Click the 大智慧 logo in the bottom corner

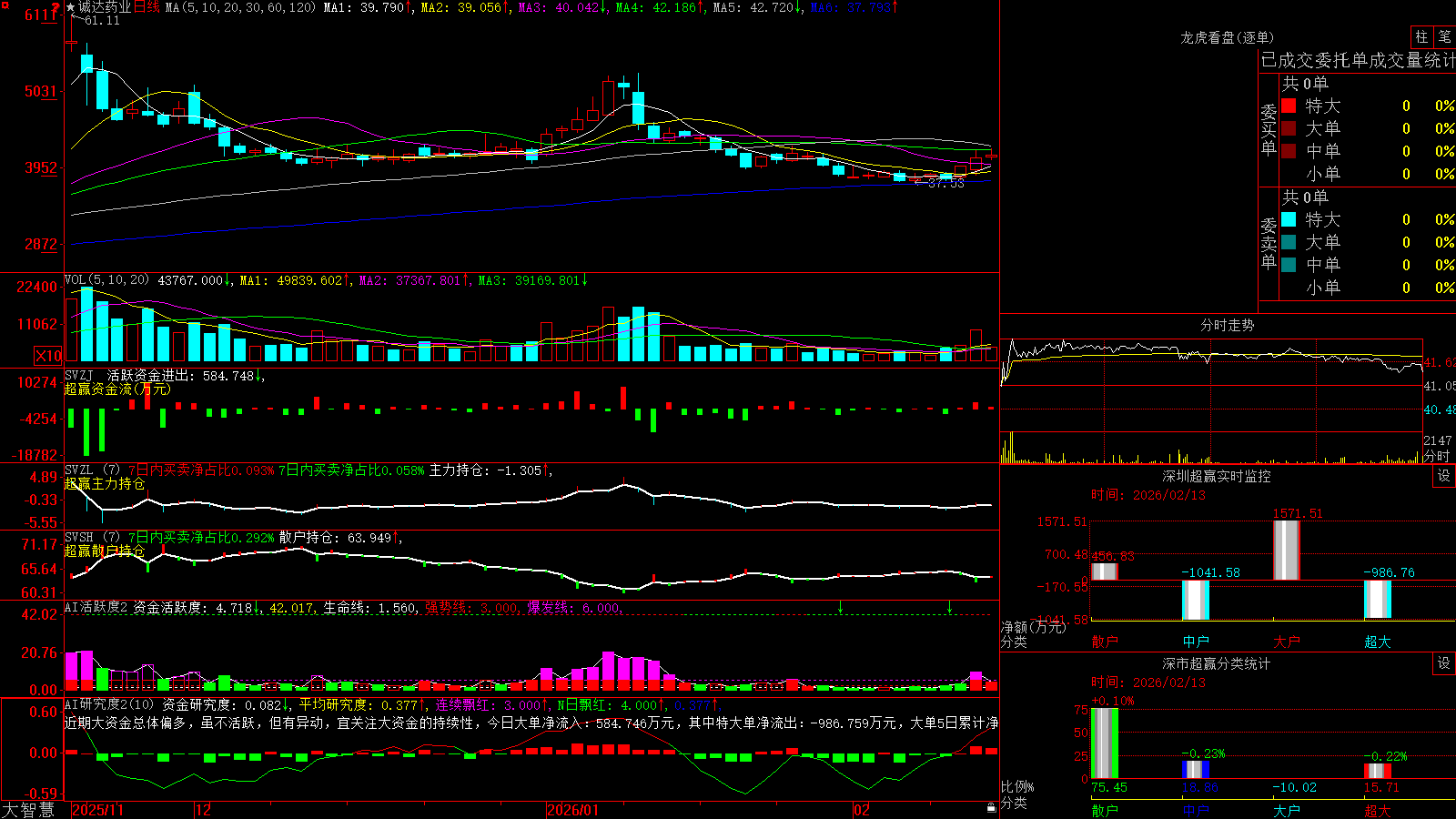[28, 810]
